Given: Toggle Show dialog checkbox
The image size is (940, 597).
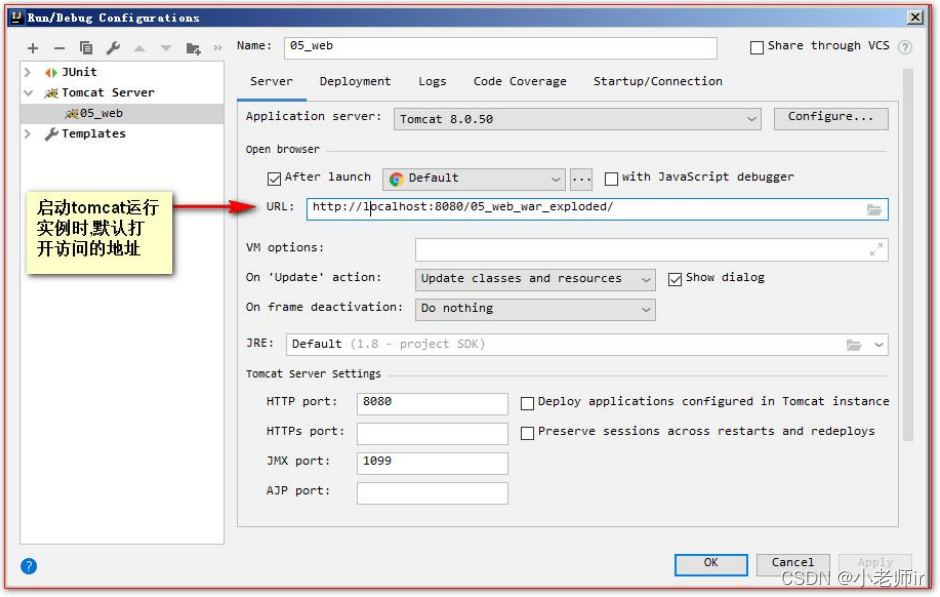Looking at the screenshot, I should 675,279.
